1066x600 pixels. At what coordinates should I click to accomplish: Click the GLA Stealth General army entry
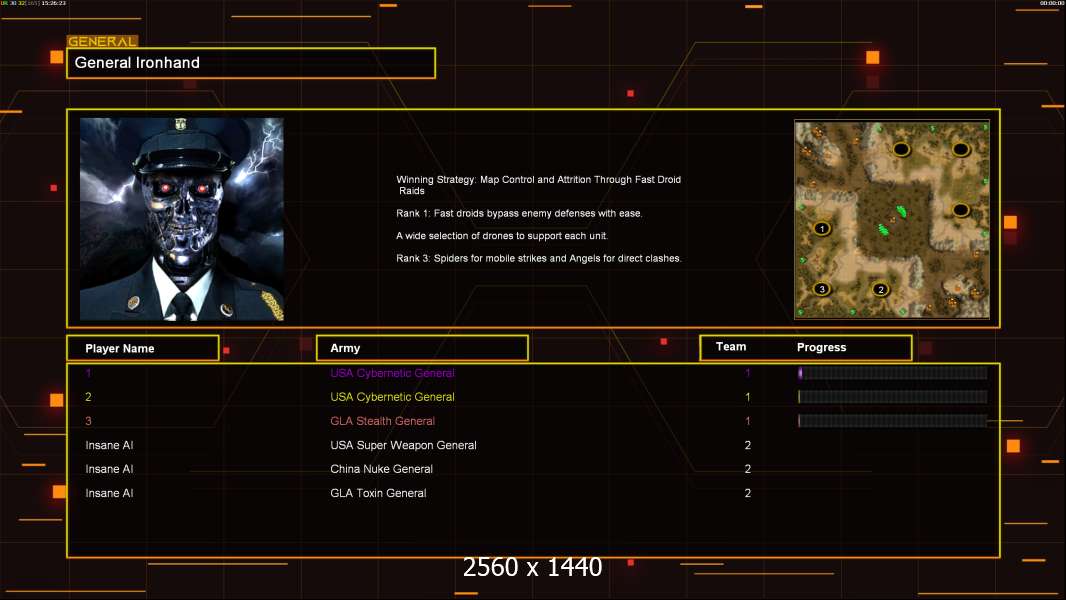[383, 421]
